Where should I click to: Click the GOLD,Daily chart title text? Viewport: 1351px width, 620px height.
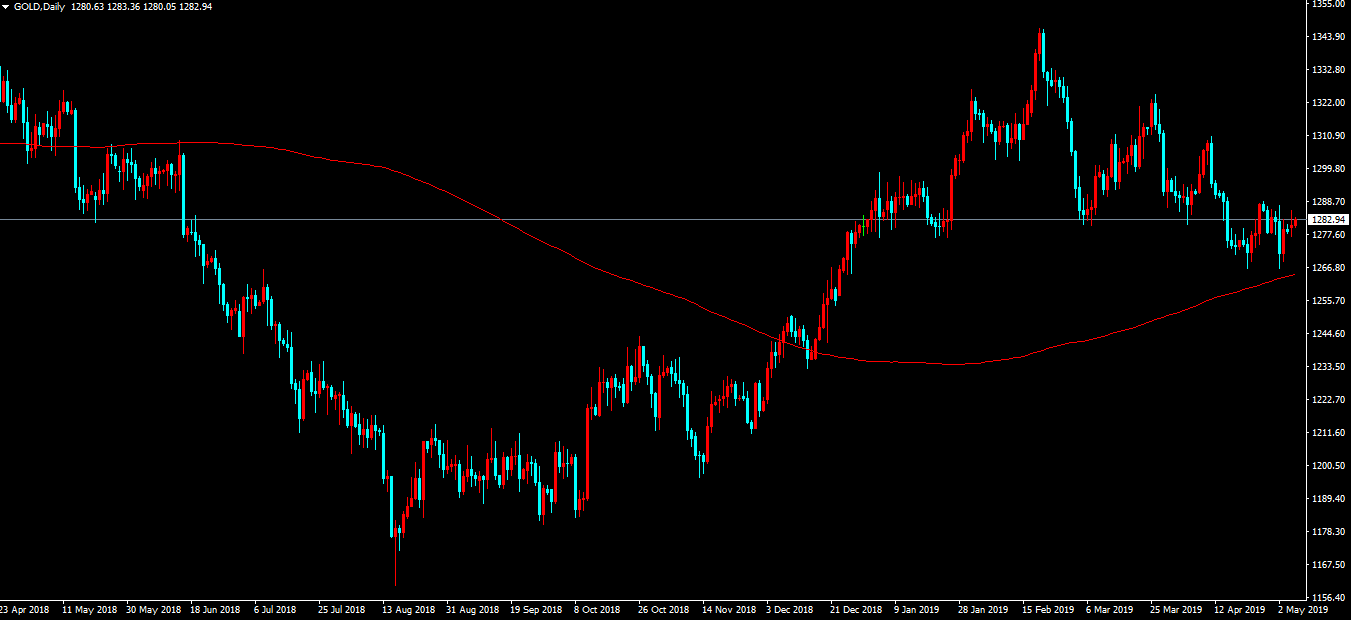pos(39,6)
